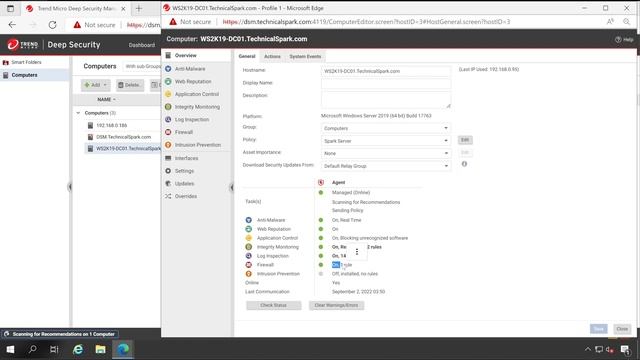
Task: Collapse the Computers (3) tree group
Action: 78,113
